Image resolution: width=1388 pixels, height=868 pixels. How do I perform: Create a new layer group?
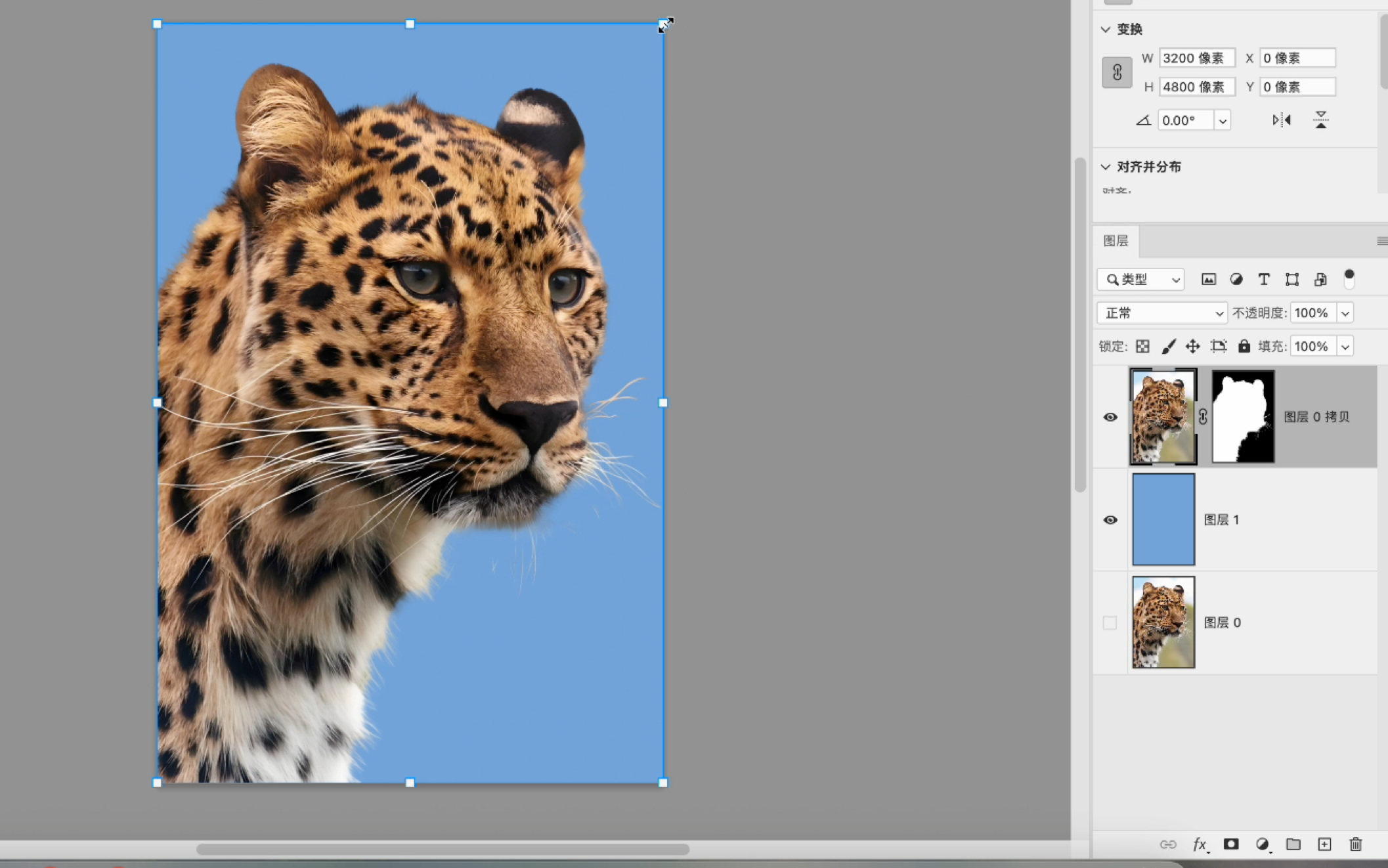1293,844
